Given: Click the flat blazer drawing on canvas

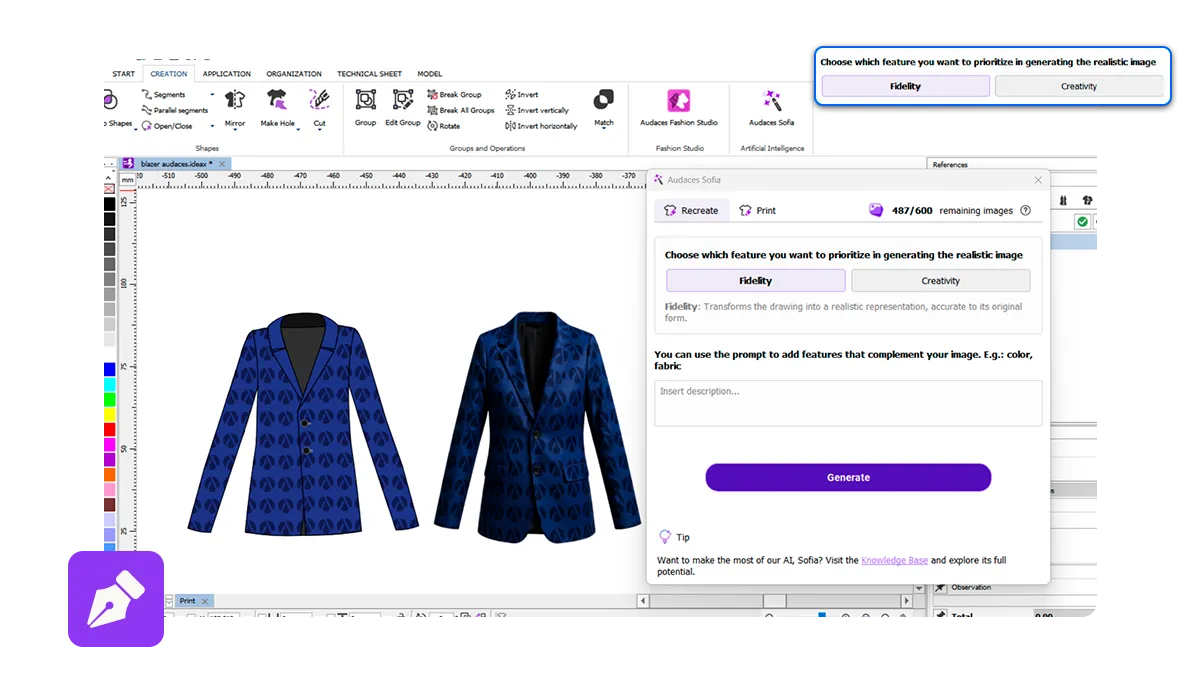Looking at the screenshot, I should pos(303,424).
